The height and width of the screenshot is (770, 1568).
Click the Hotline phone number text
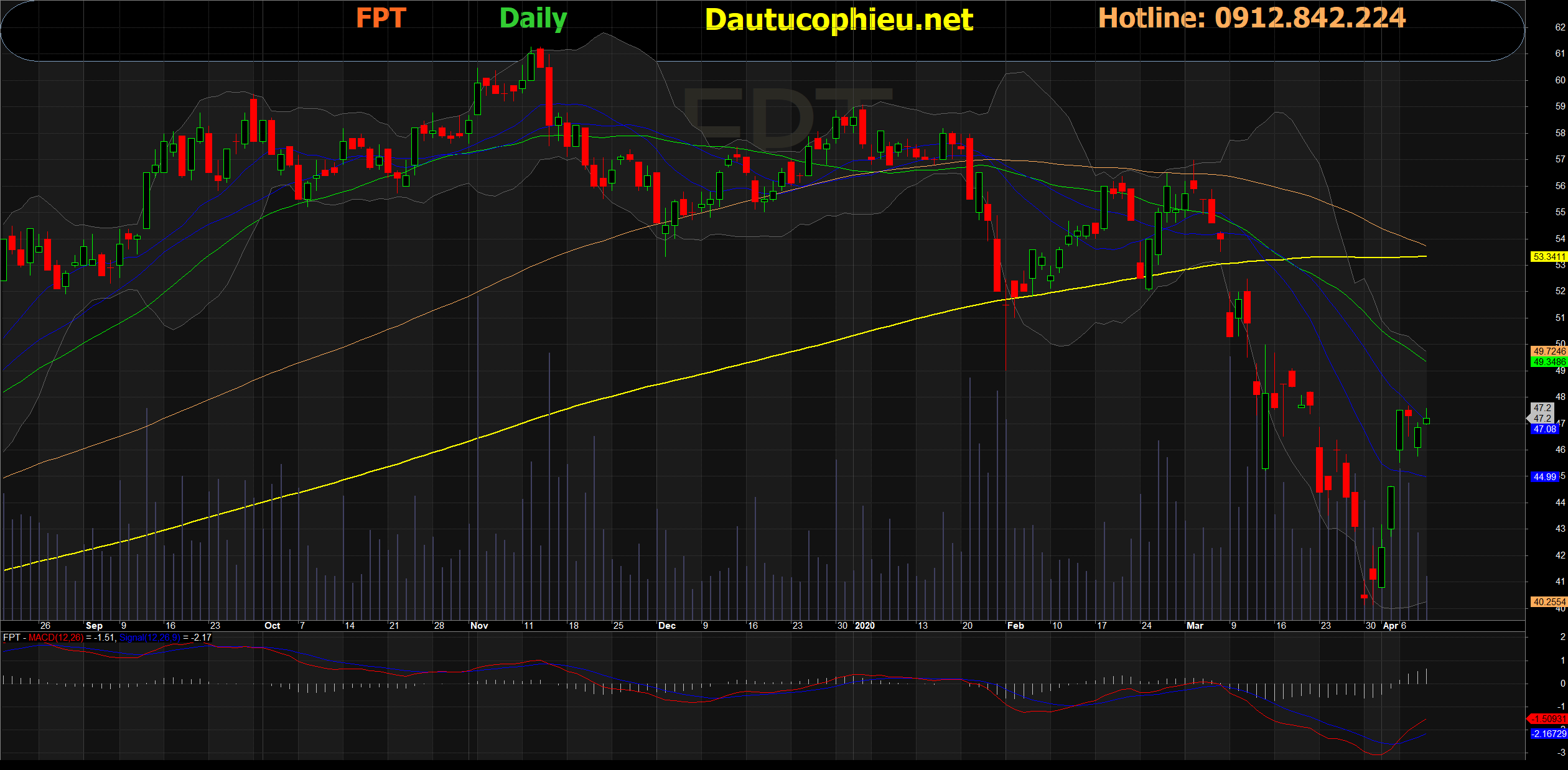click(1251, 18)
